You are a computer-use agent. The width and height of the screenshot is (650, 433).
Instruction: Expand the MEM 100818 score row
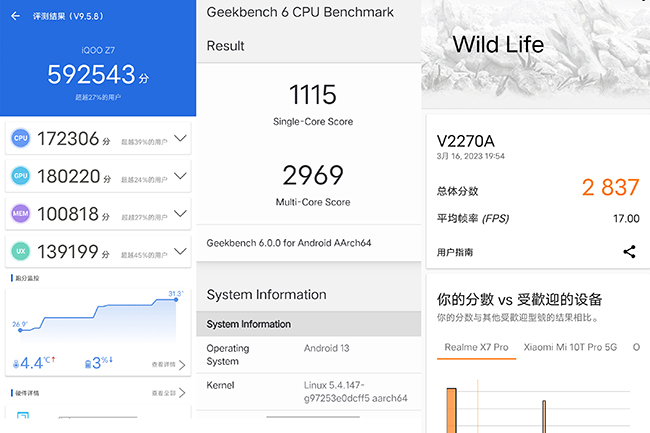point(180,213)
